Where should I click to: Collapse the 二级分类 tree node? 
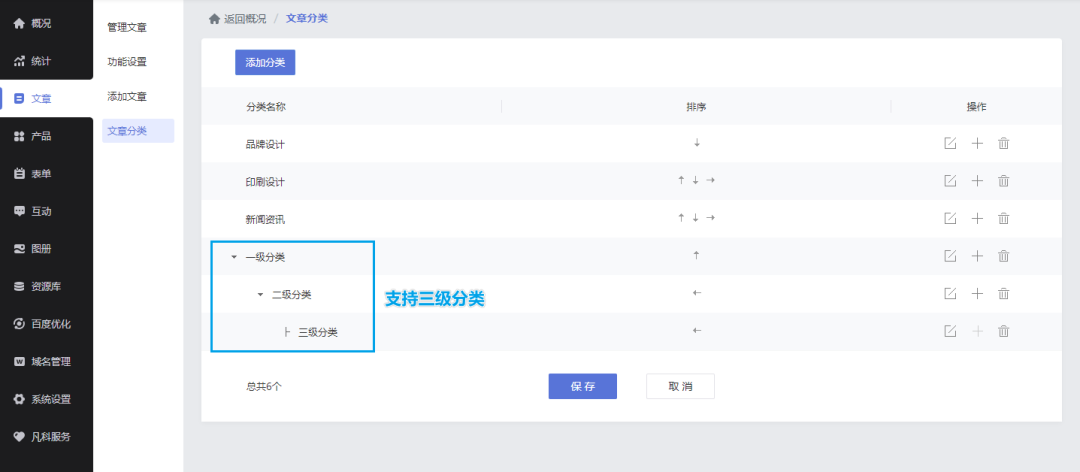[260, 294]
